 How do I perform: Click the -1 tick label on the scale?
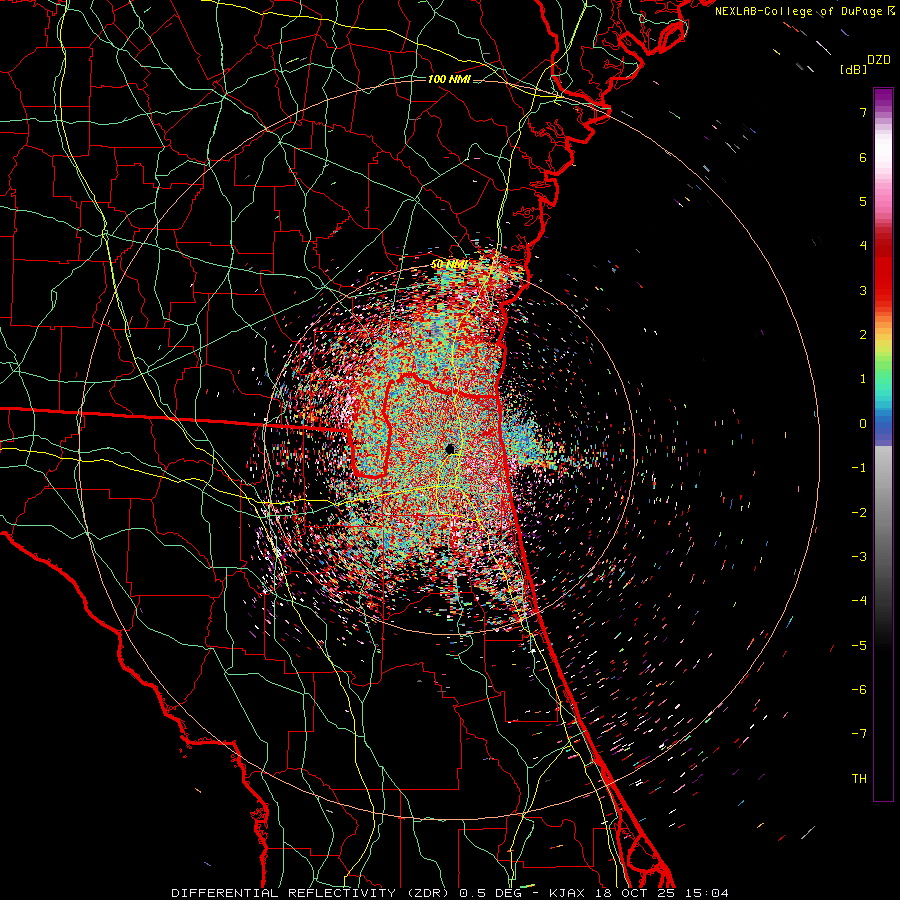[x=859, y=468]
